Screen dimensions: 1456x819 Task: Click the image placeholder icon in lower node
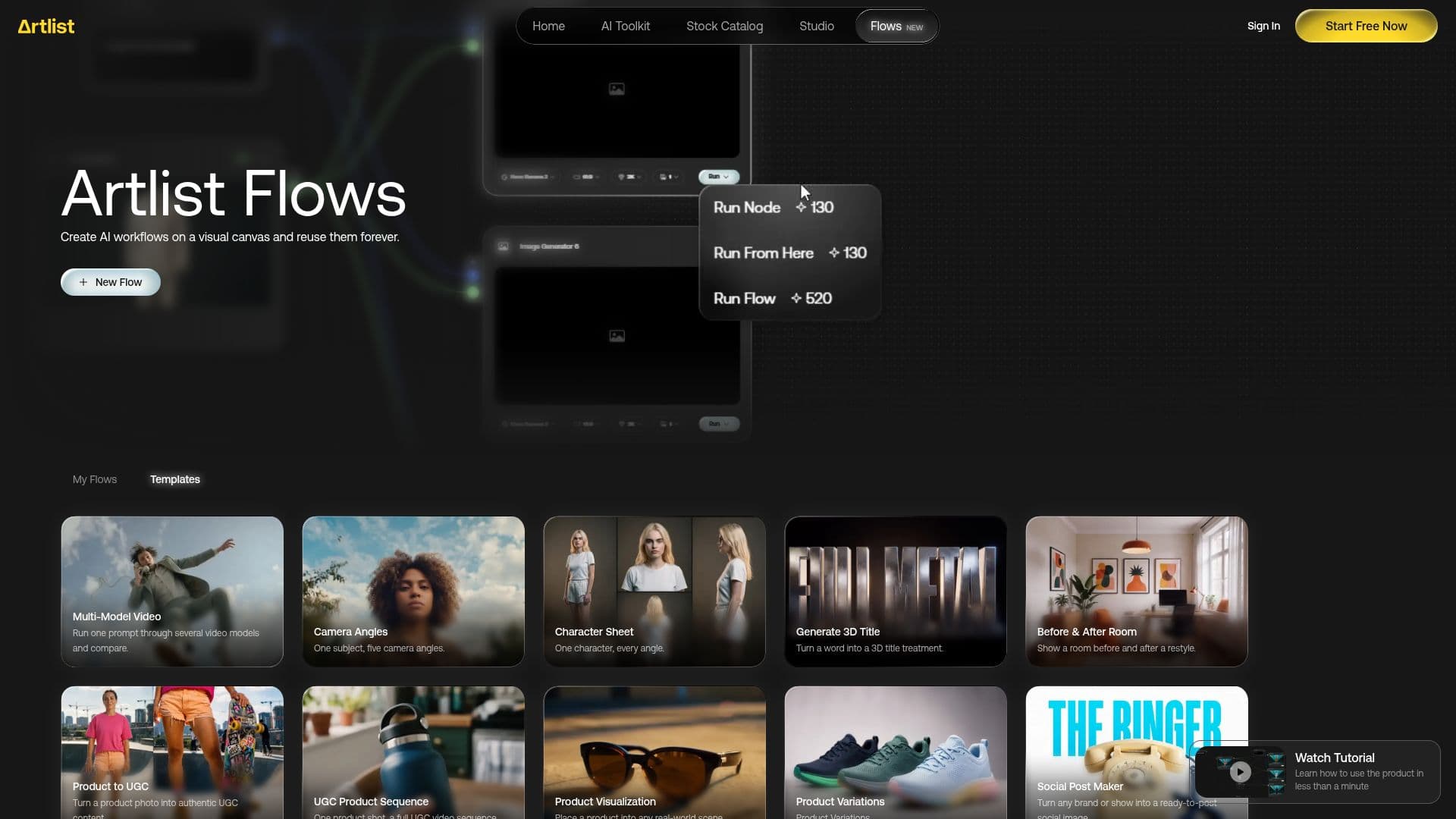click(617, 335)
